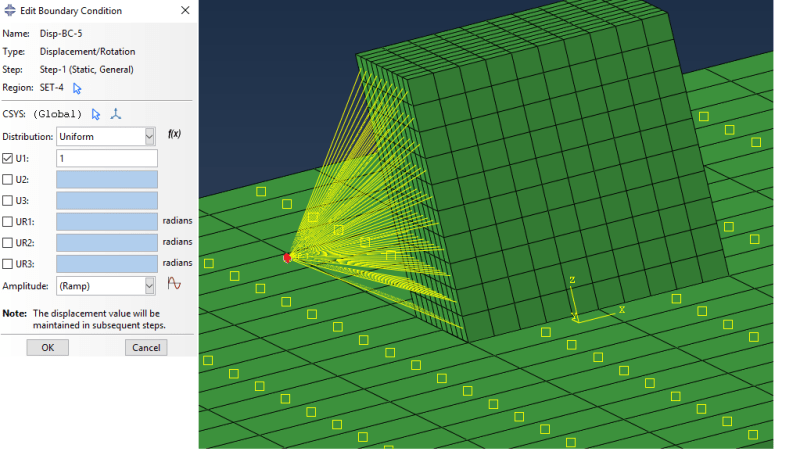Enable the UR2 rotation checkbox
Screen dimensions: 800x473
pos(8,242)
